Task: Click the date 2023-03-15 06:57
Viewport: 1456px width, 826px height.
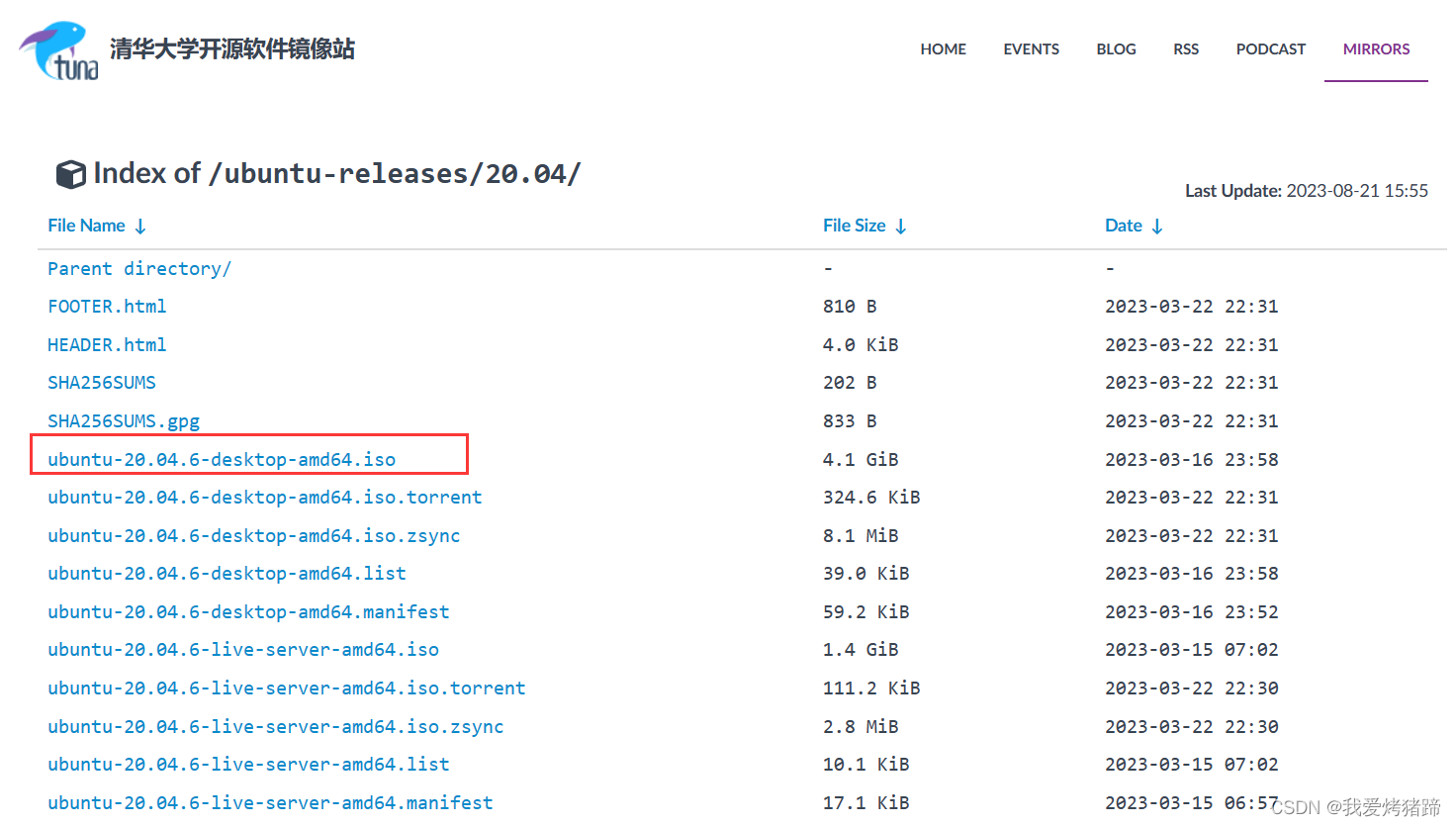Action: pos(1192,803)
